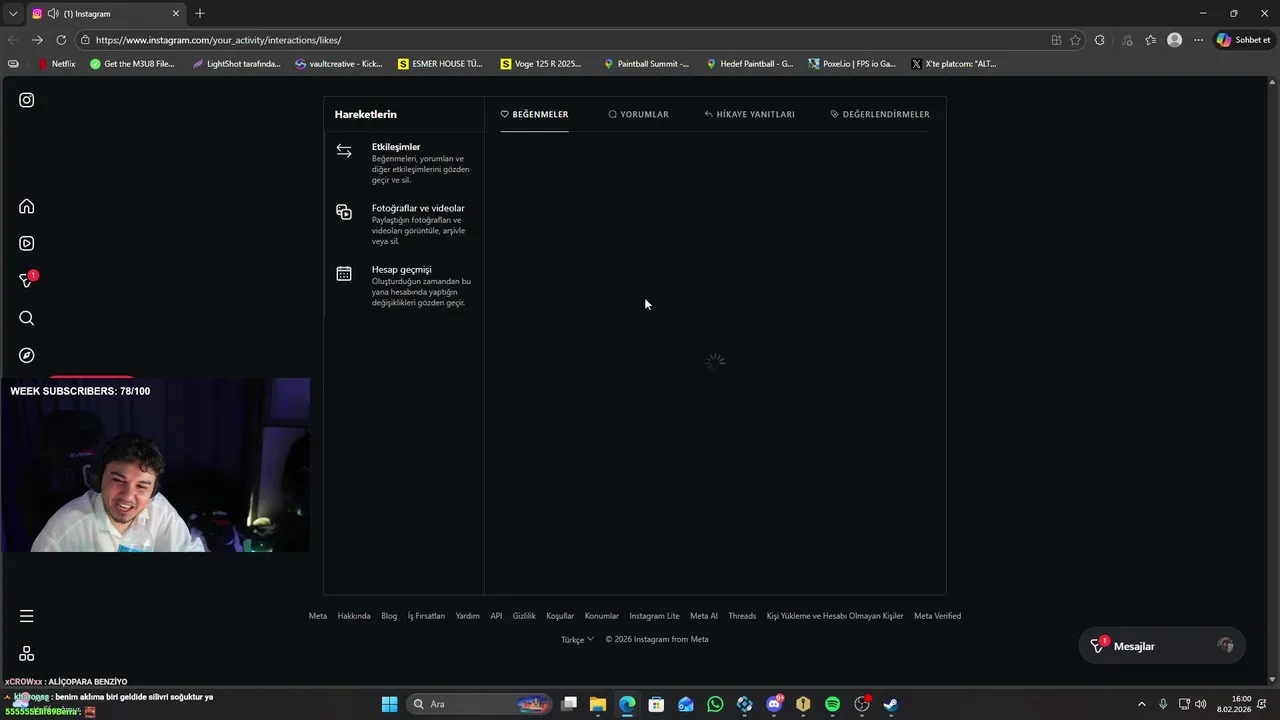Open the Search magnifier in sidebar
The width and height of the screenshot is (1280, 720).
[x=27, y=318]
